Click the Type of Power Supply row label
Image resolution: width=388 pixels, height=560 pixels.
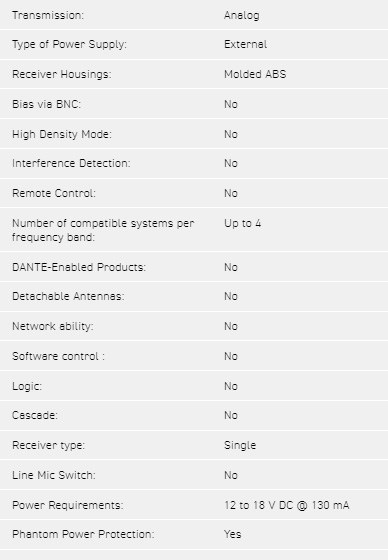69,44
